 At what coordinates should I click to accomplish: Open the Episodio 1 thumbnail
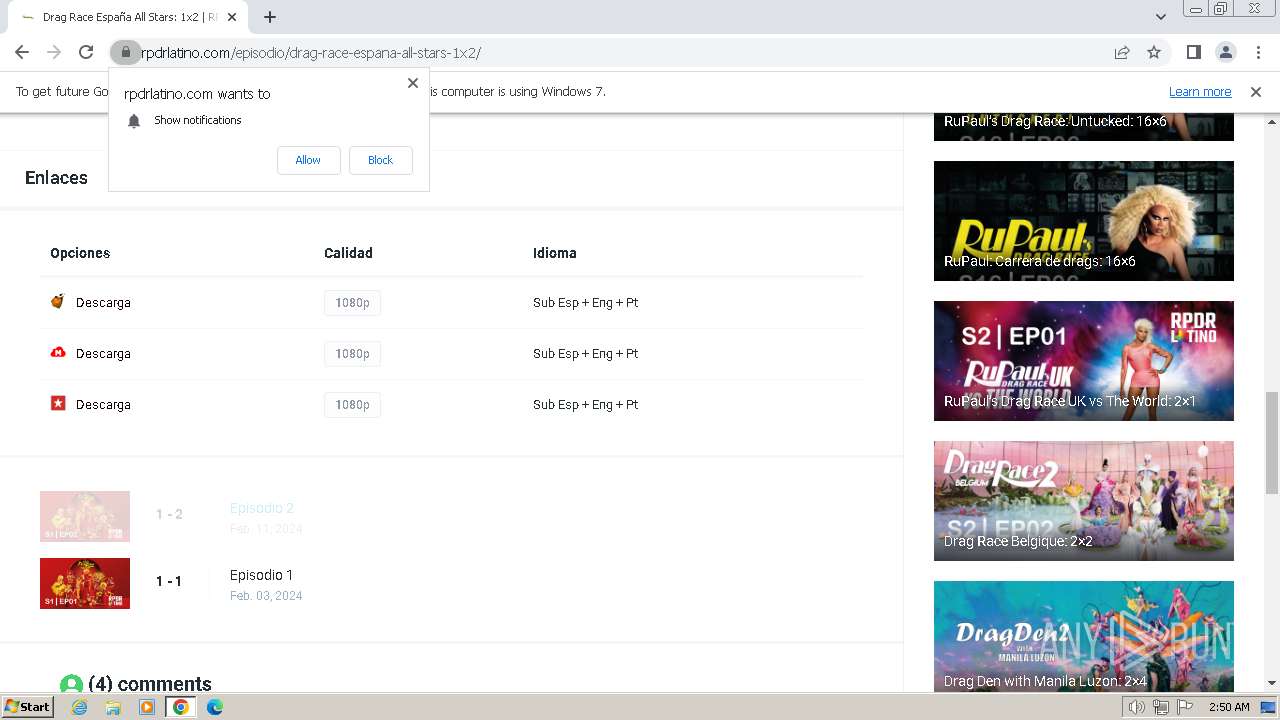point(85,583)
